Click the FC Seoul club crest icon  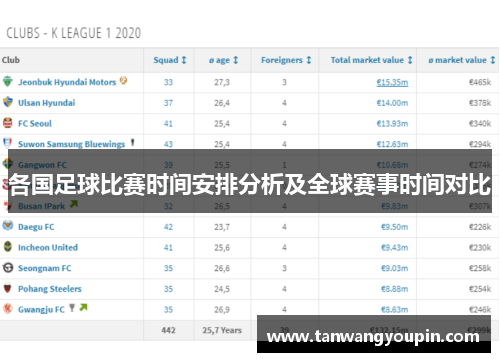(8, 123)
